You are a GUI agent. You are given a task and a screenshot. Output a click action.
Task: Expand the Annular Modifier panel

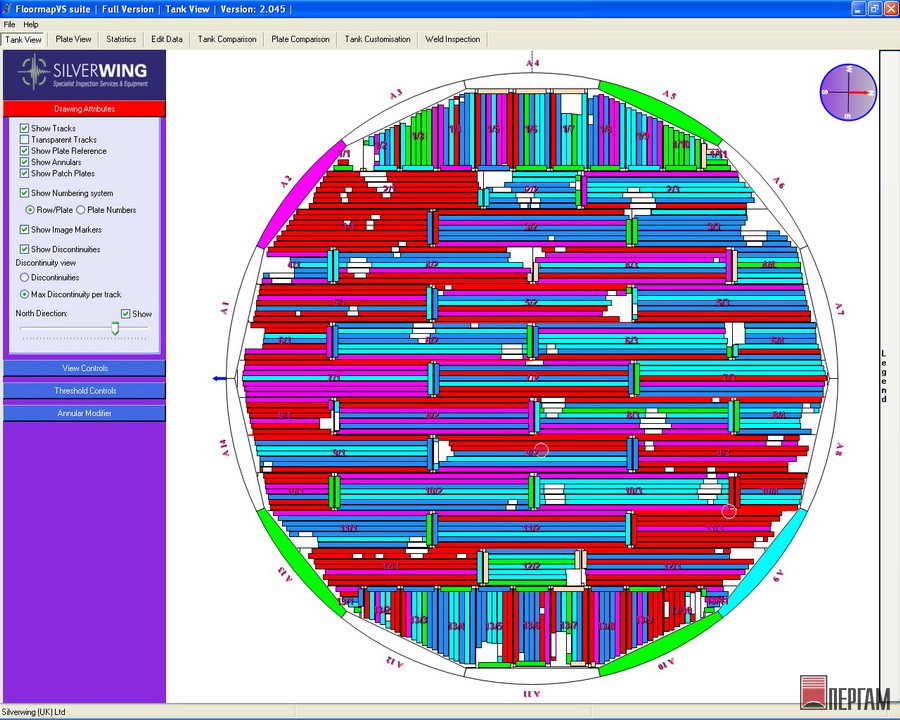coord(84,413)
